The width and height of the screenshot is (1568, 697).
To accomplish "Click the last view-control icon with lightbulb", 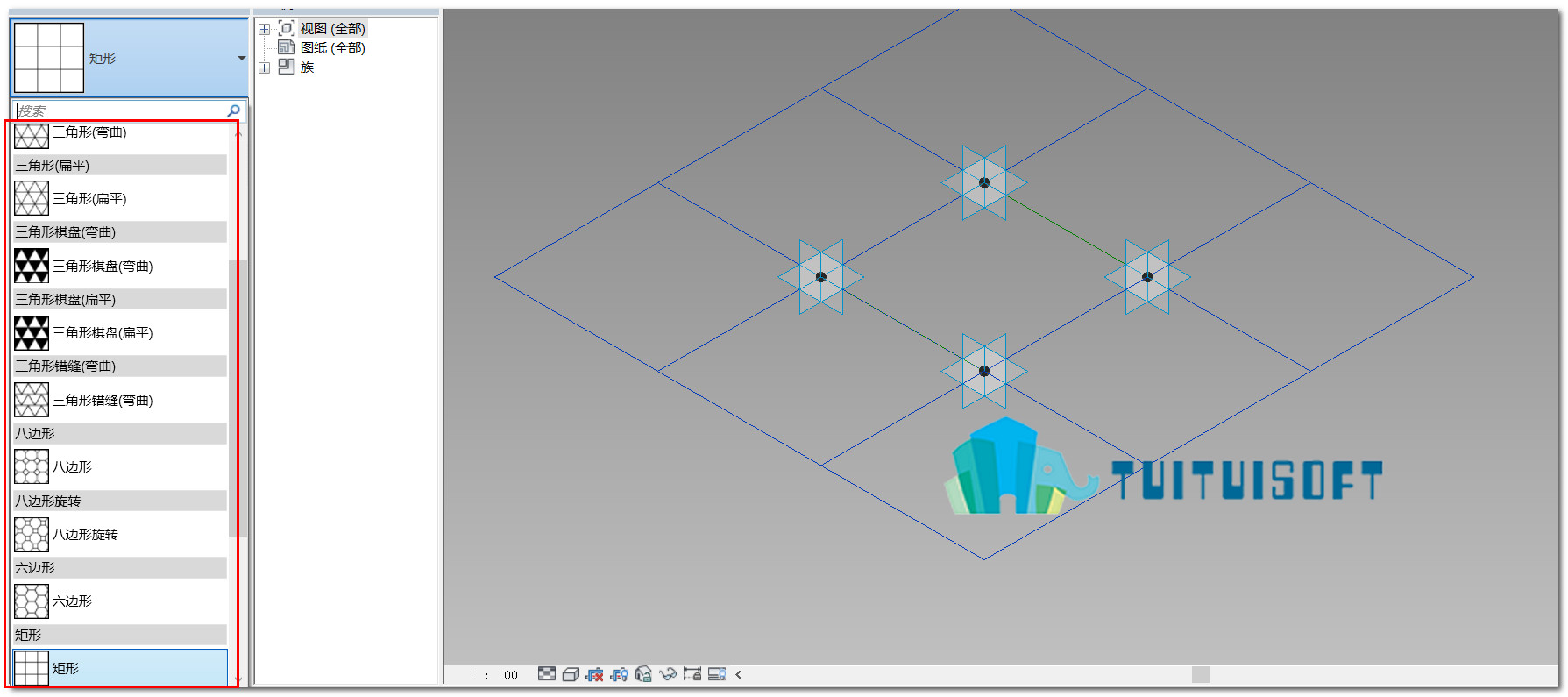I will (x=717, y=674).
